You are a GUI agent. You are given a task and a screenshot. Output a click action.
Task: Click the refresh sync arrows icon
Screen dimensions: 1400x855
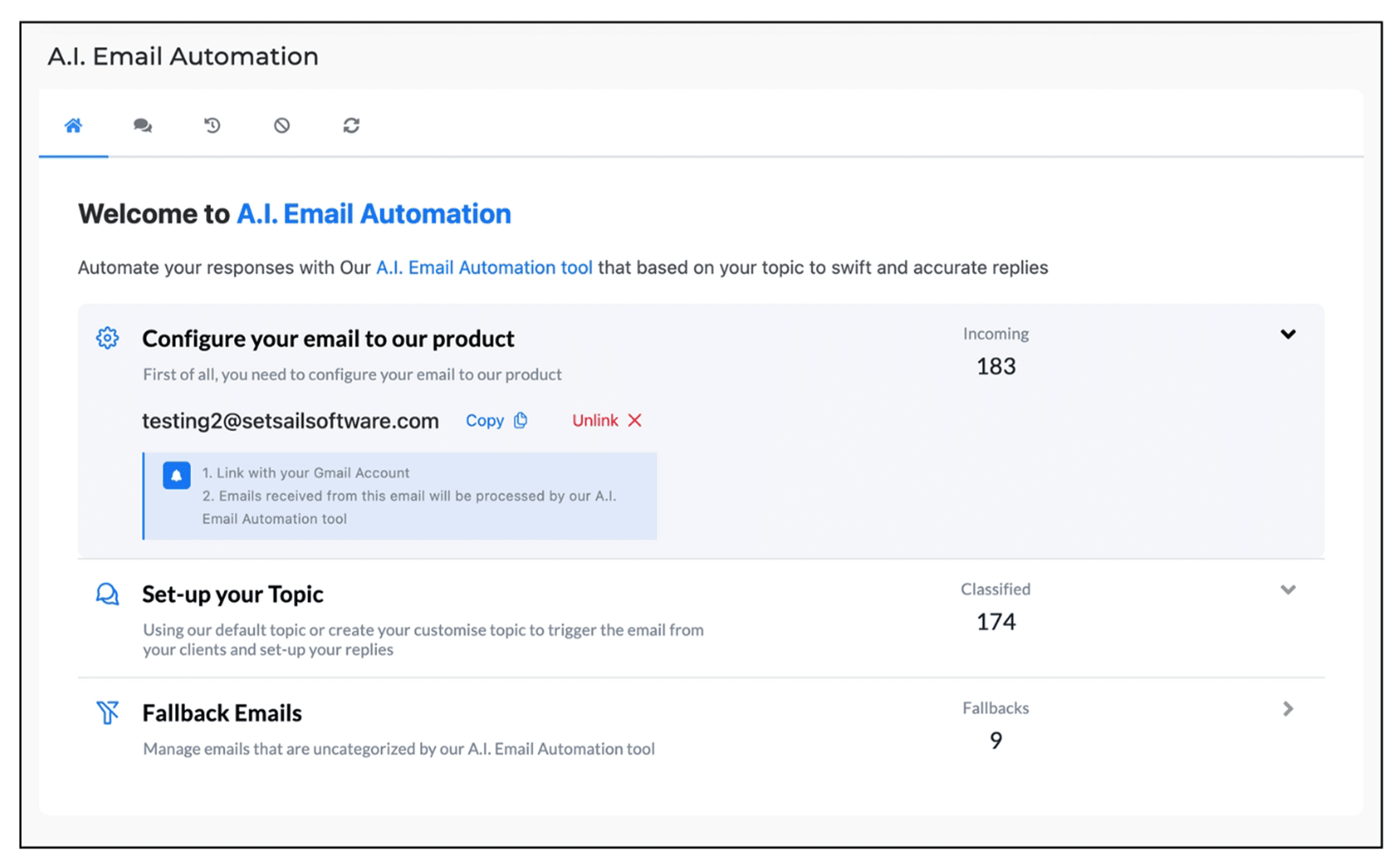coord(351,125)
